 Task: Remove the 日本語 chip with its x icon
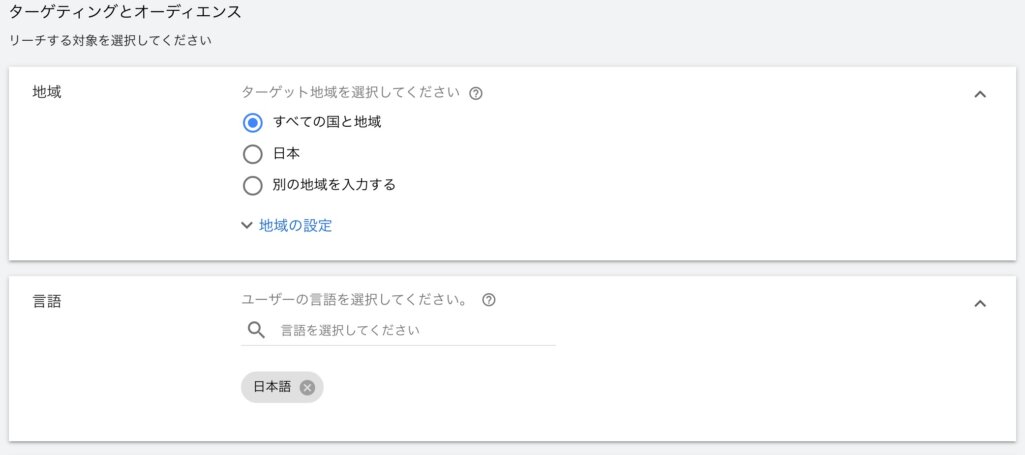pyautogui.click(x=307, y=388)
